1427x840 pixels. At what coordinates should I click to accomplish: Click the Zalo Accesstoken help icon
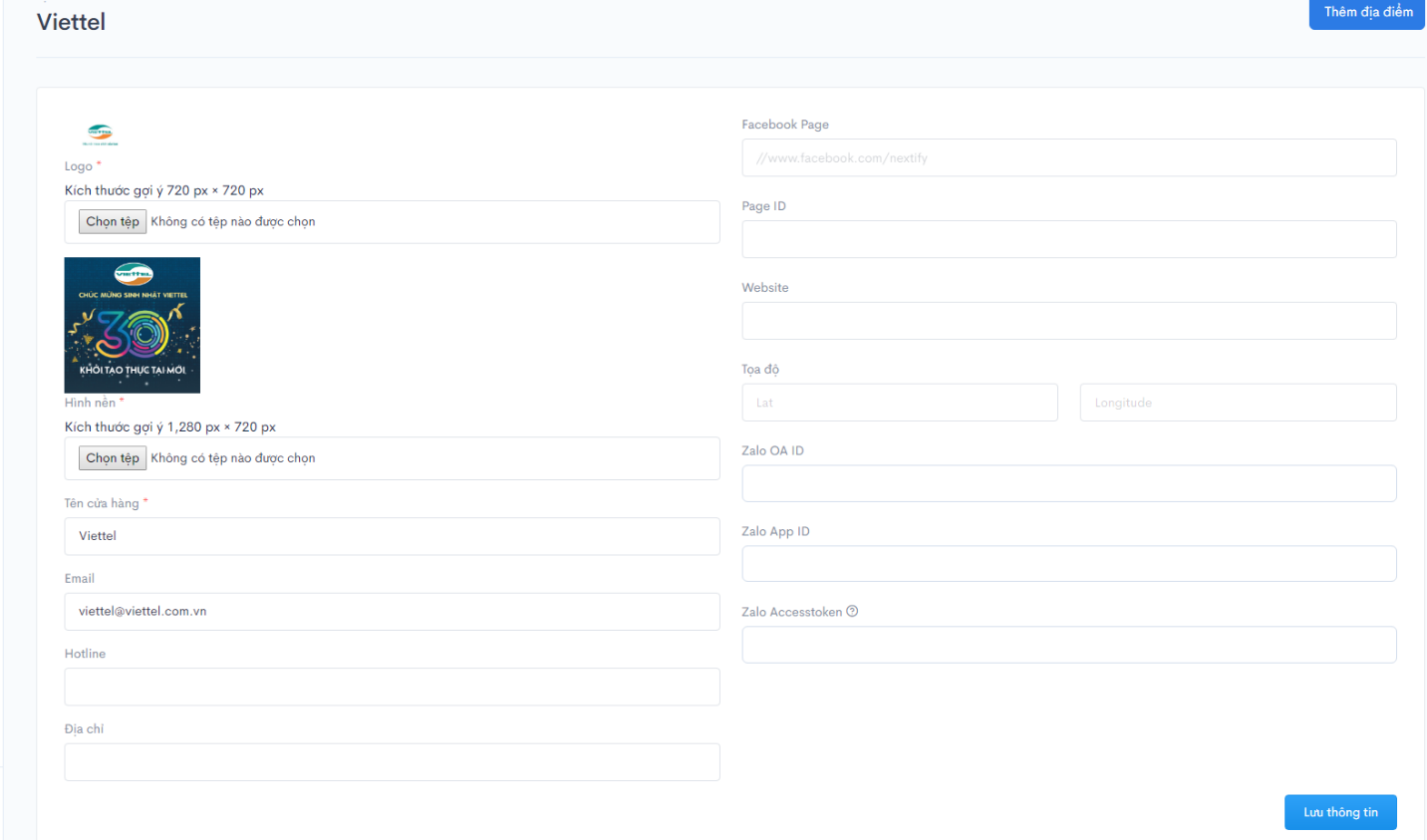852,611
